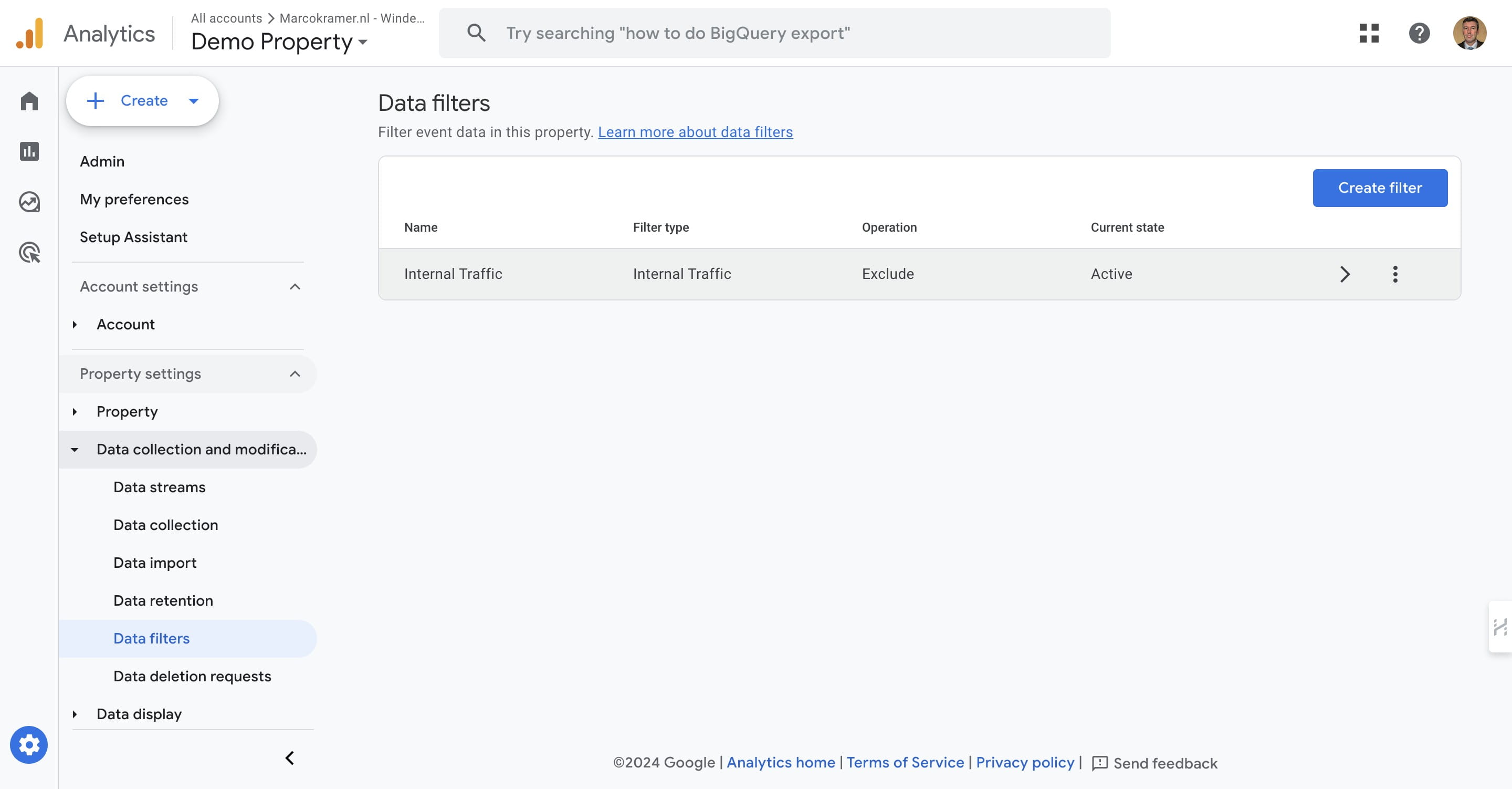1512x789 pixels.
Task: Expand the Account tree item
Action: [x=75, y=324]
